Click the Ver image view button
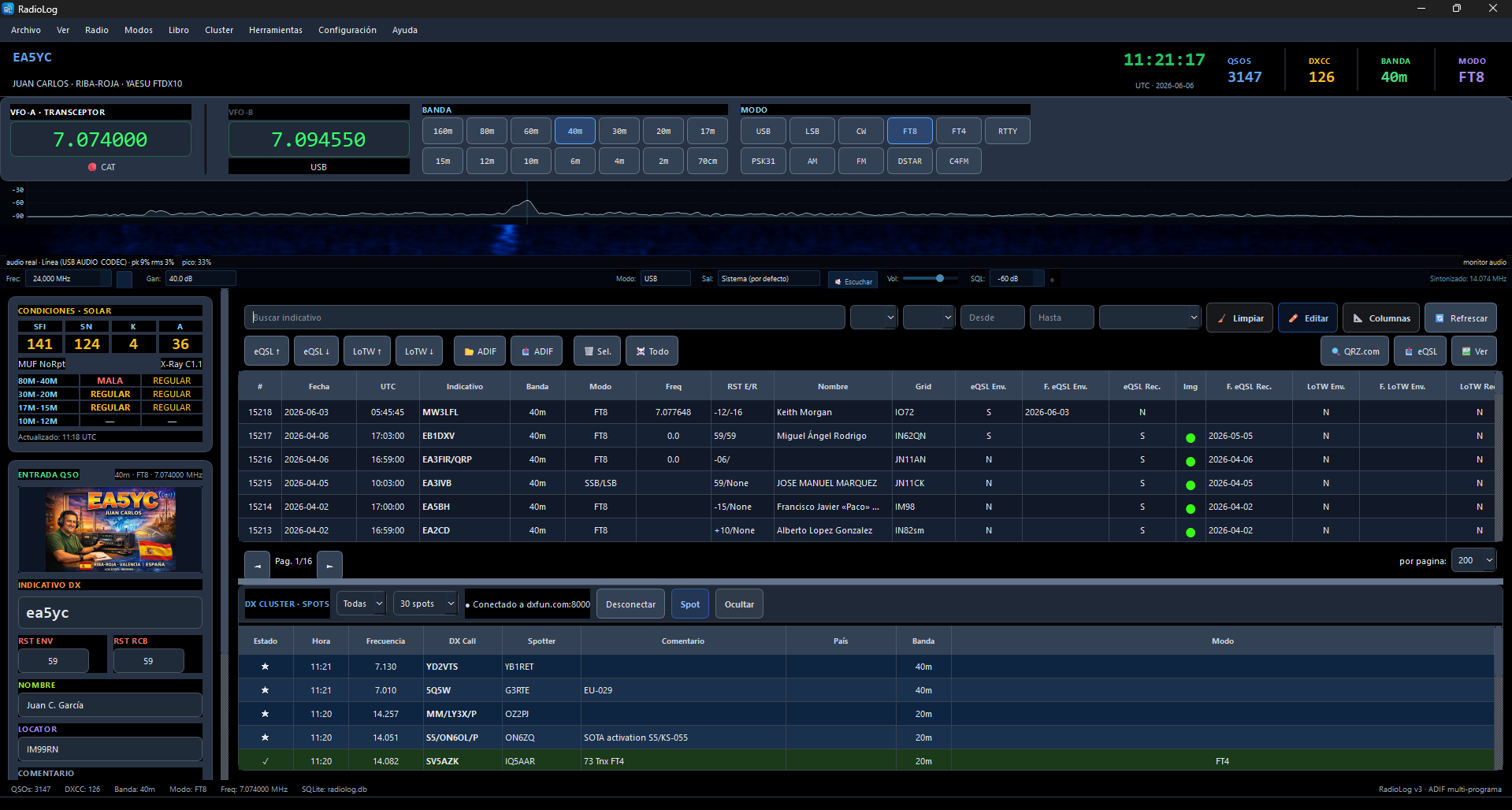The height and width of the screenshot is (810, 1512). pyautogui.click(x=1474, y=351)
